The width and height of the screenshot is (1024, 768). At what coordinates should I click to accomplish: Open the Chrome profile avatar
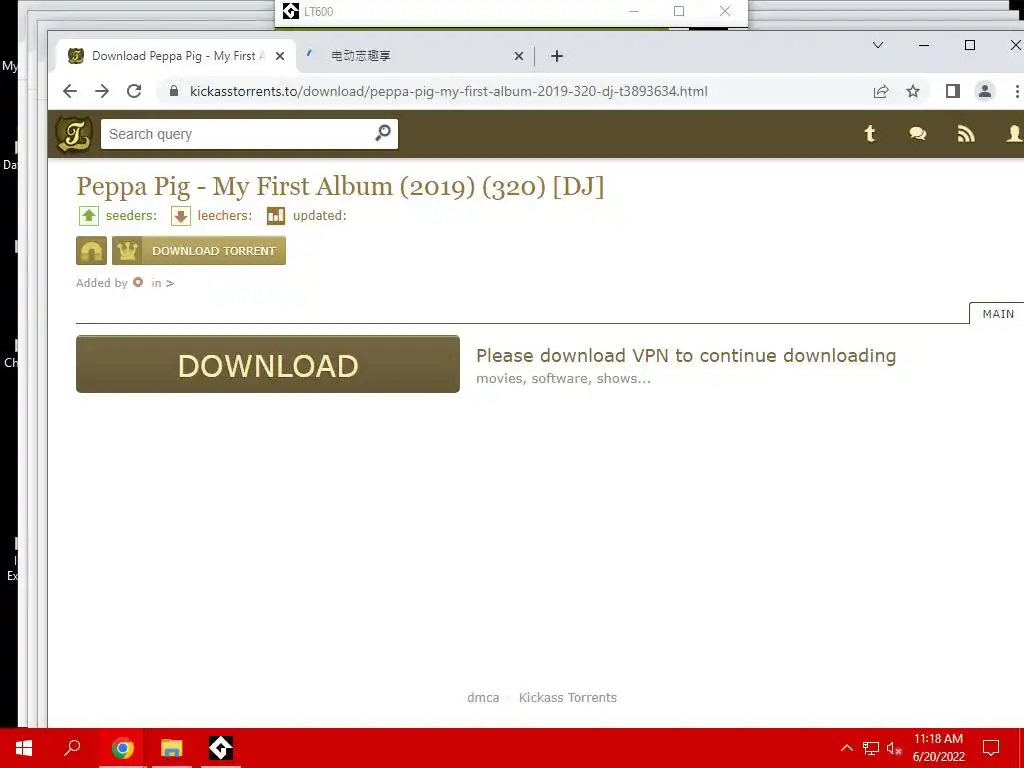985,91
